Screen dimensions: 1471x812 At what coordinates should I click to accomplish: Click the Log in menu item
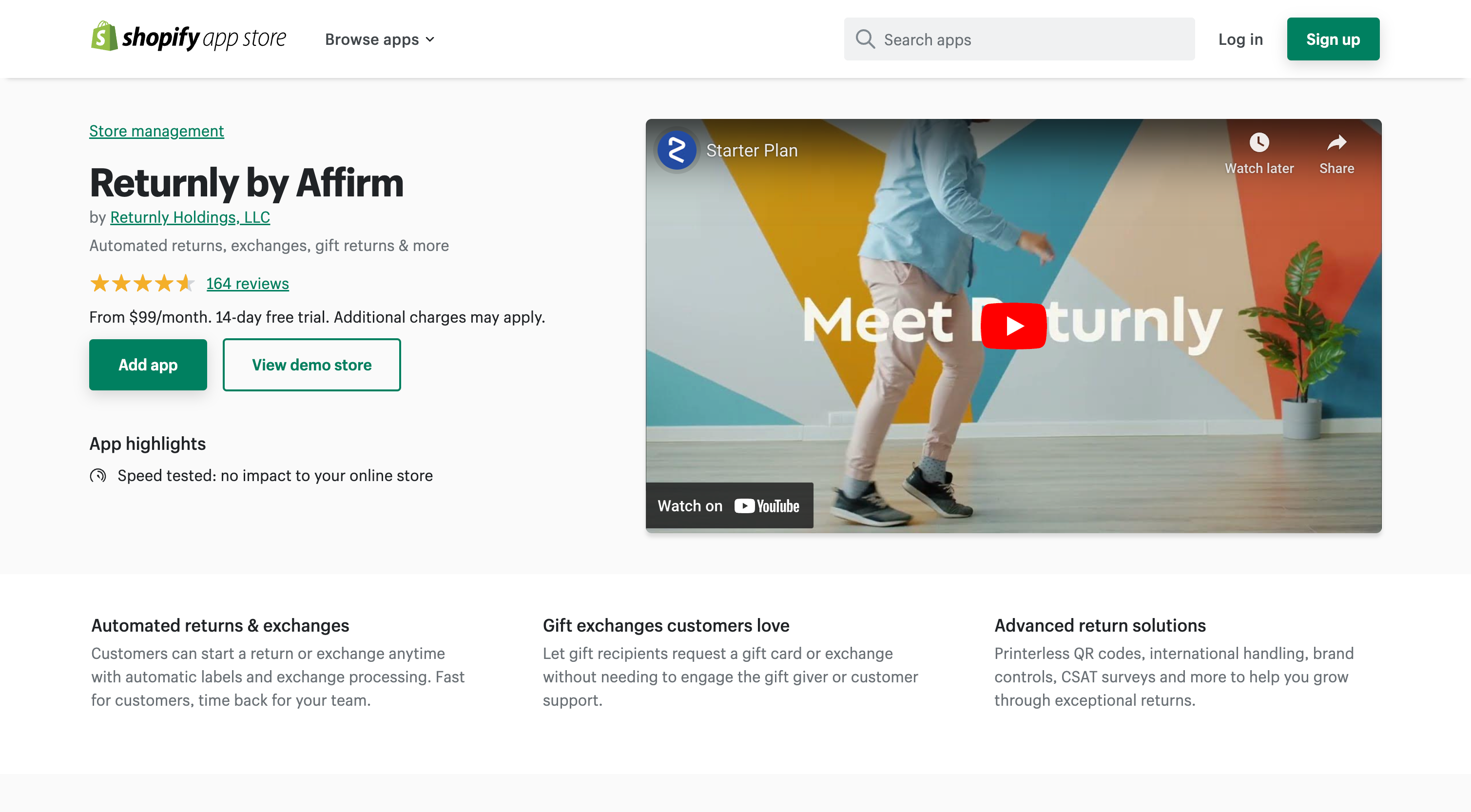[1241, 38]
